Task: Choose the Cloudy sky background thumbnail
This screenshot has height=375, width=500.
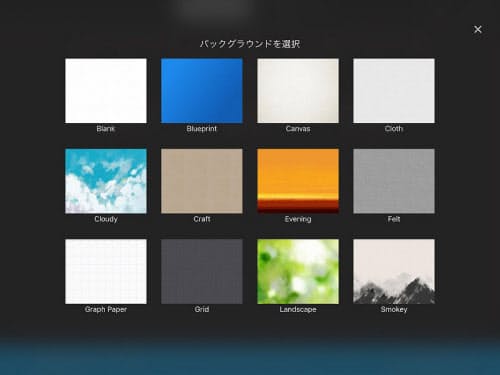Action: click(x=106, y=181)
